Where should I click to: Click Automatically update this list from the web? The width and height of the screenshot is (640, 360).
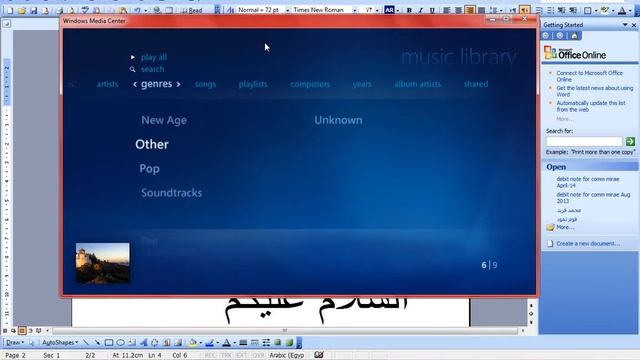point(591,106)
